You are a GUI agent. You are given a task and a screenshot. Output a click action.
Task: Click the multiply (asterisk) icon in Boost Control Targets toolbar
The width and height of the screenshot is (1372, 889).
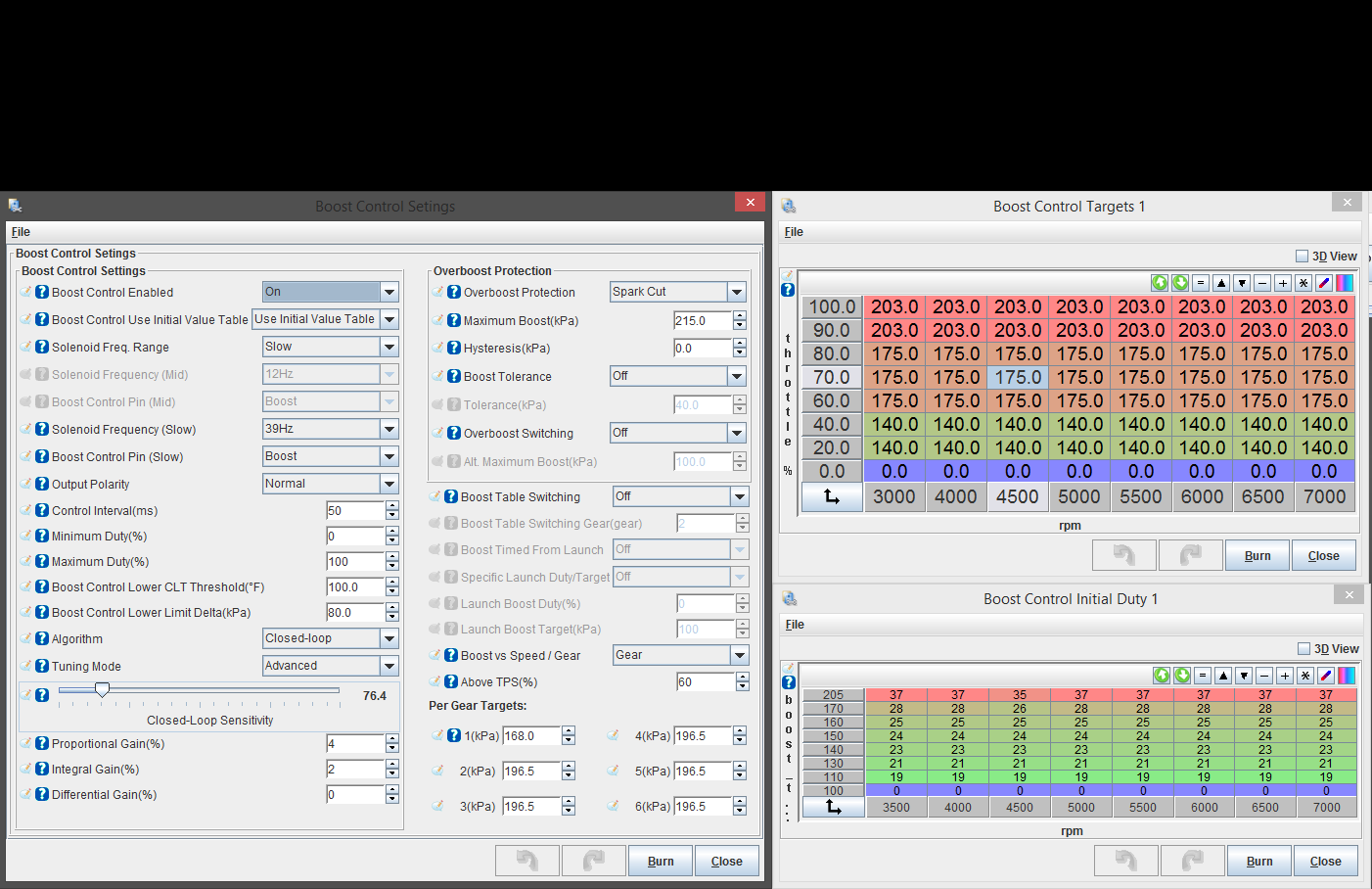pos(1303,283)
